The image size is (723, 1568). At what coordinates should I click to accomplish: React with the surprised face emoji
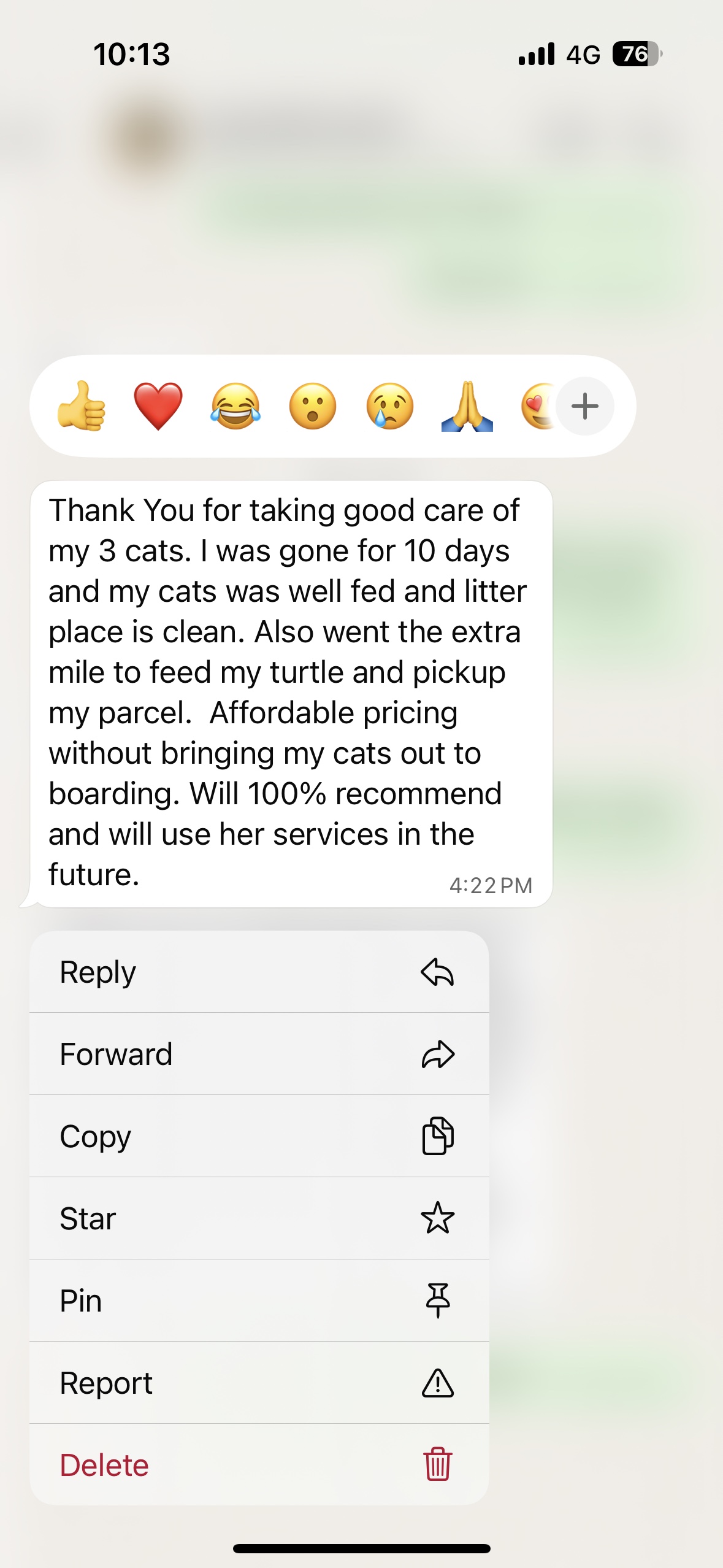313,406
